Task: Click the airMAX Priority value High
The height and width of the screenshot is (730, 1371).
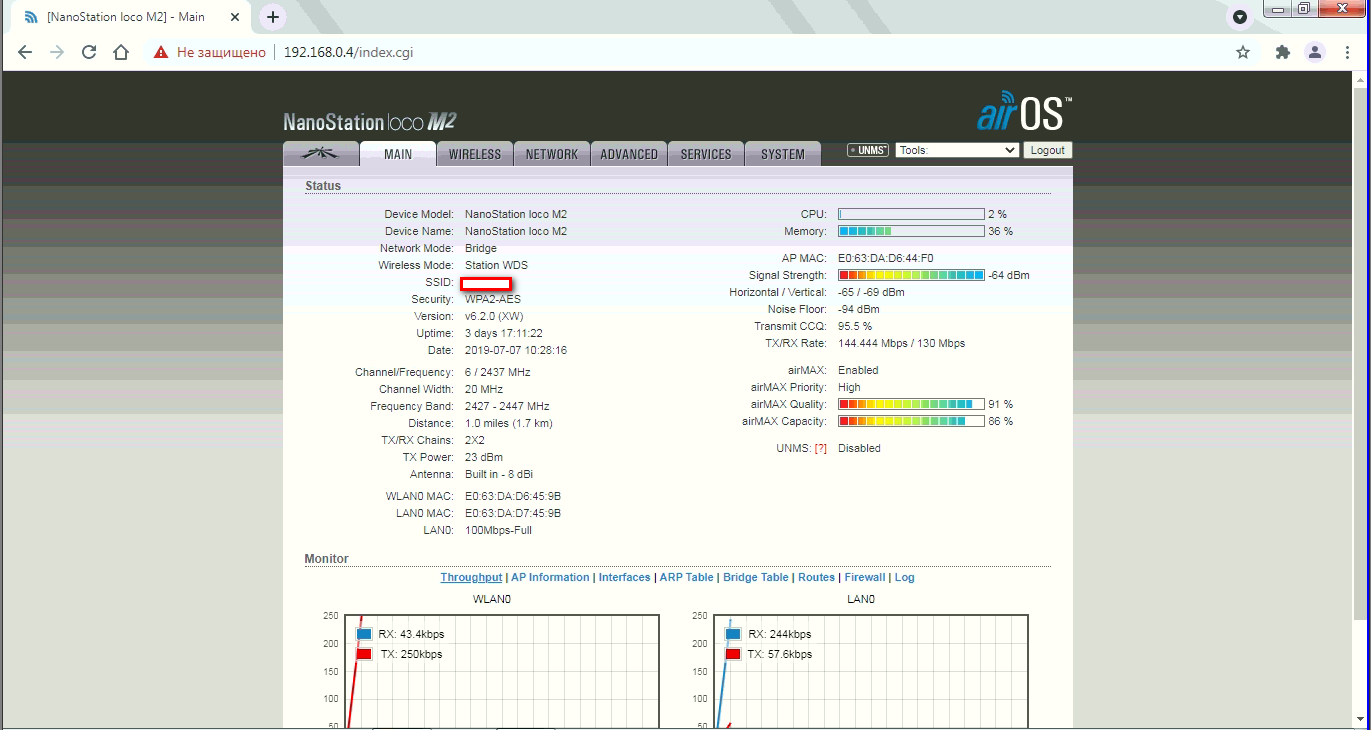Action: (x=849, y=387)
